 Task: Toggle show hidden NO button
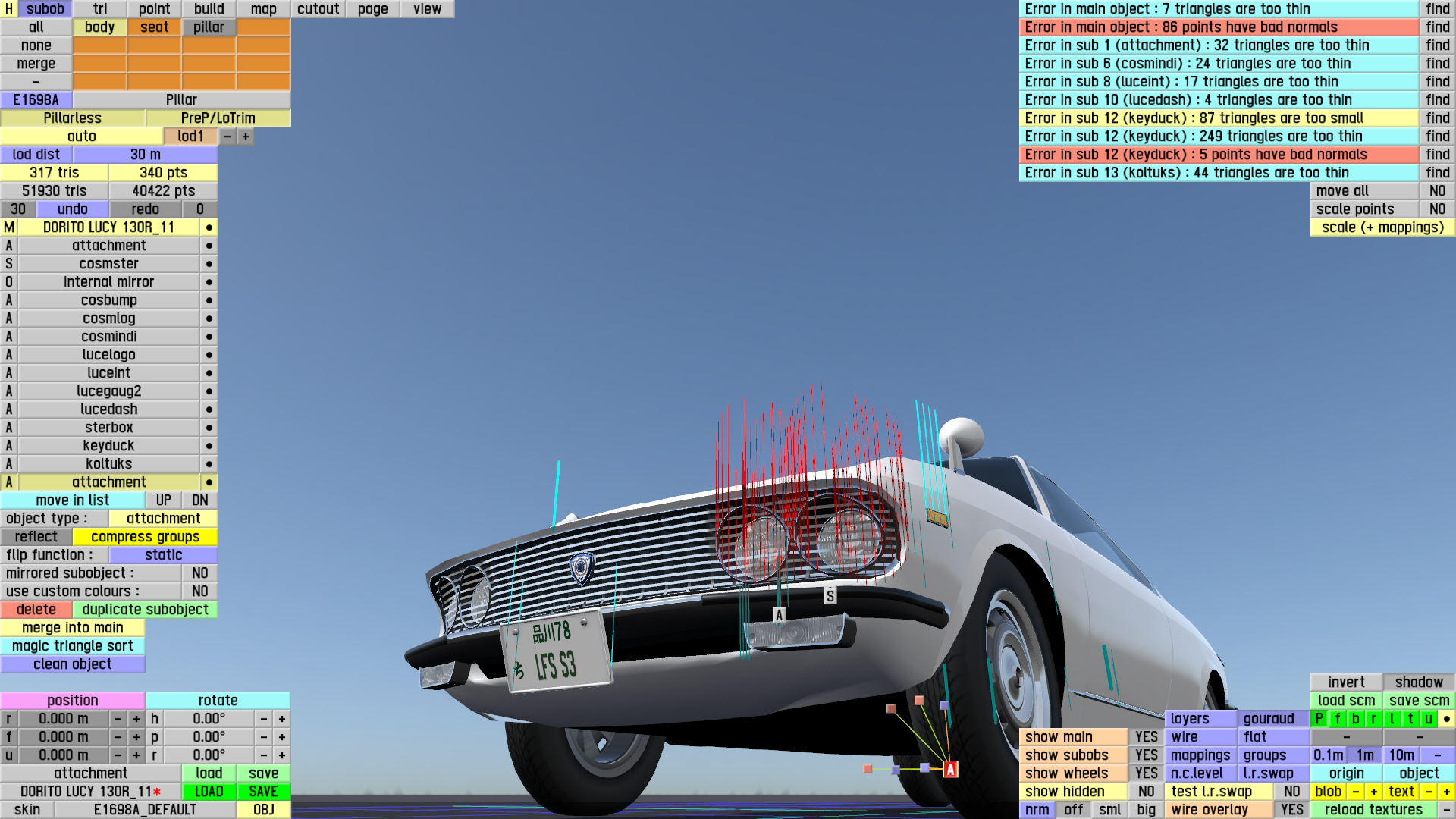coord(1146,792)
